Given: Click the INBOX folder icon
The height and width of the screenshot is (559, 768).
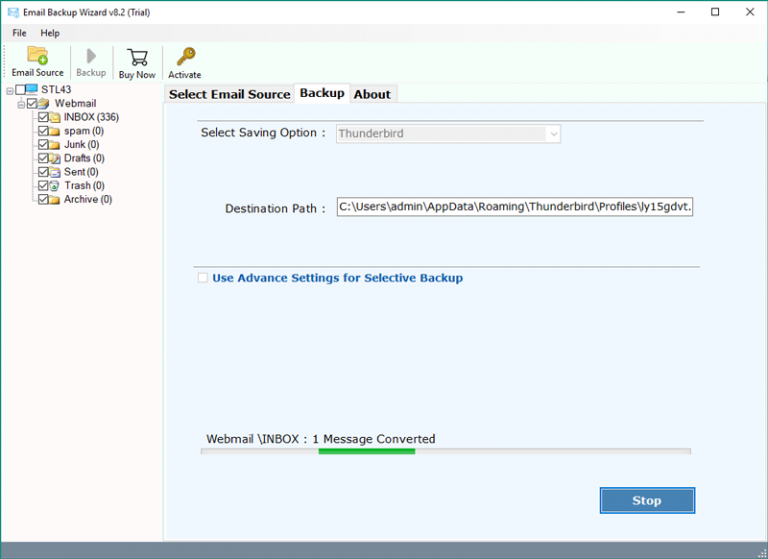Looking at the screenshot, I should (55, 117).
